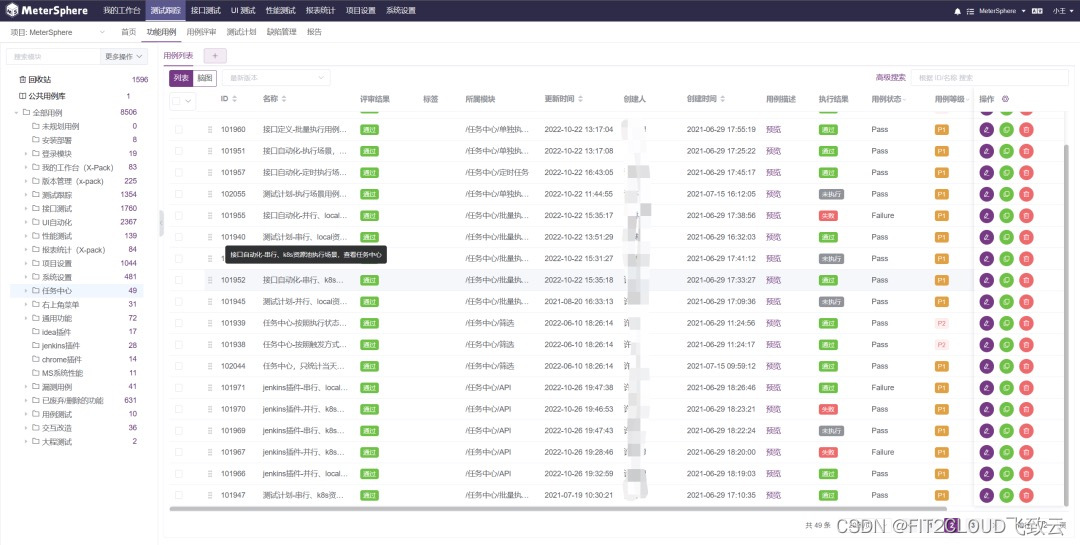This screenshot has height=545, width=1080.
Task: Open 公共用例库 public case library
Action: 47,96
